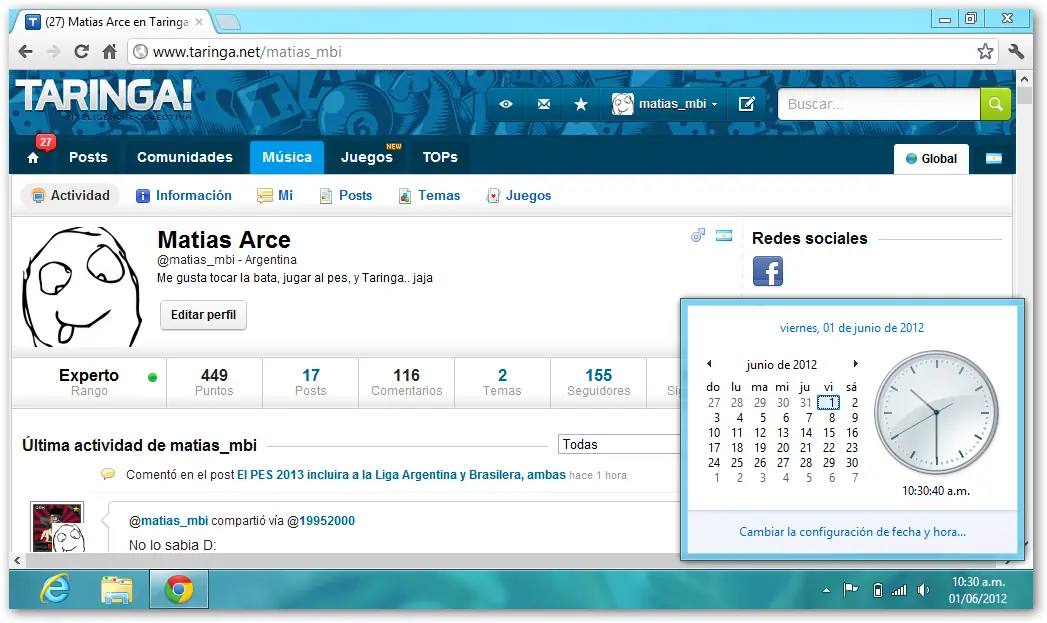Click the Argentina flag next to Global
Viewport: 1047px width, 623px height.
[x=994, y=159]
